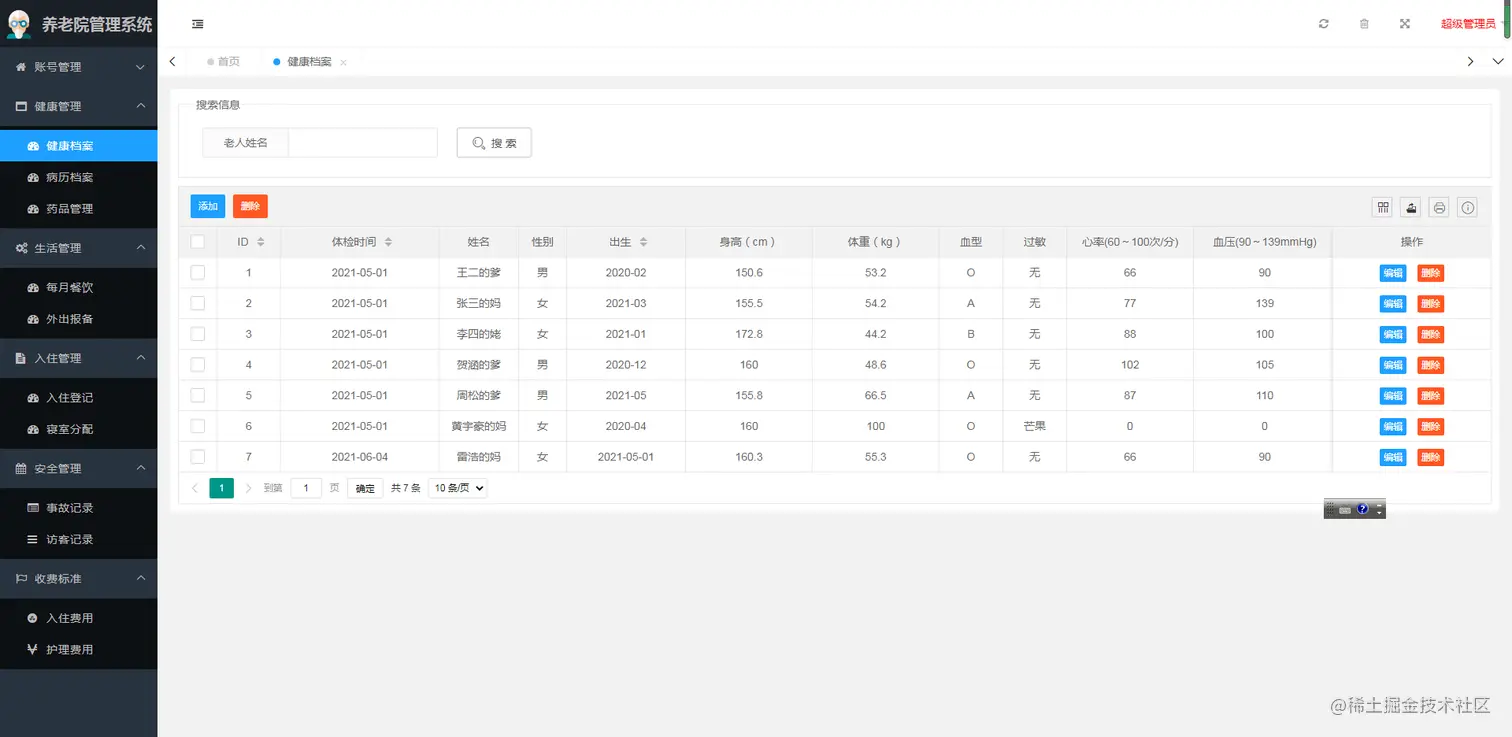The width and height of the screenshot is (1512, 737).
Task: Go to the previous page arrow in pagination
Action: click(x=195, y=488)
